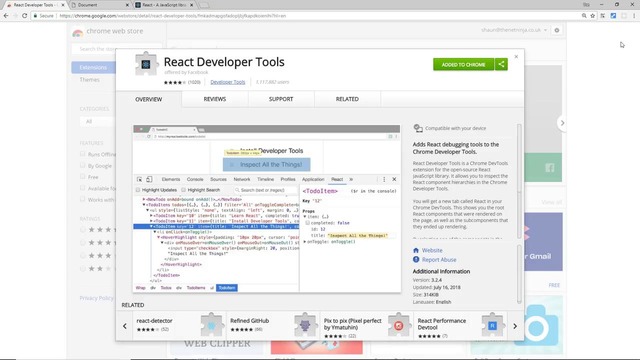Image resolution: width=640 pixels, height=360 pixels.
Task: Switch to the SUPPORT tab
Action: click(x=281, y=99)
